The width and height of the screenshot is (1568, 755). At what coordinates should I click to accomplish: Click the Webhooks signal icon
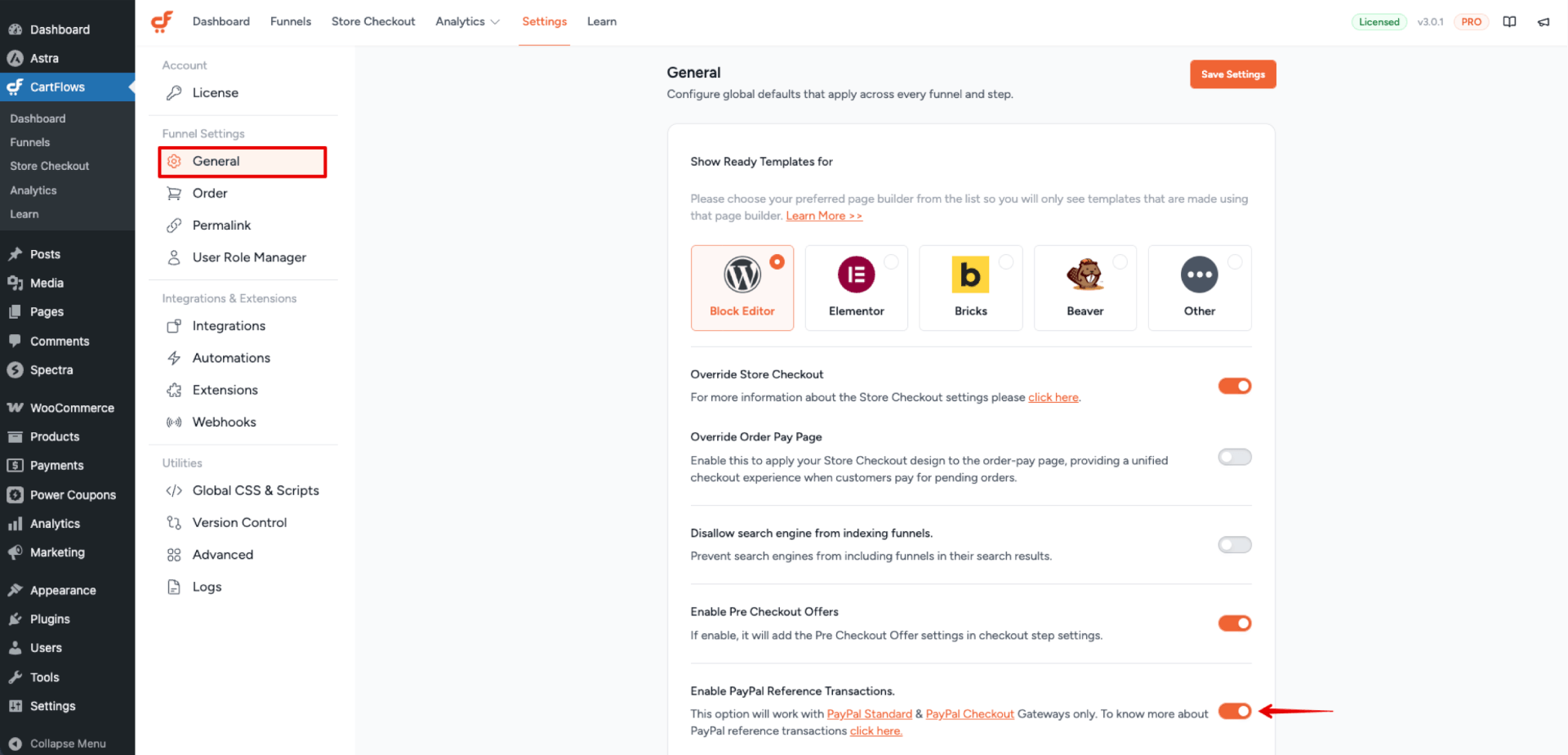(174, 422)
